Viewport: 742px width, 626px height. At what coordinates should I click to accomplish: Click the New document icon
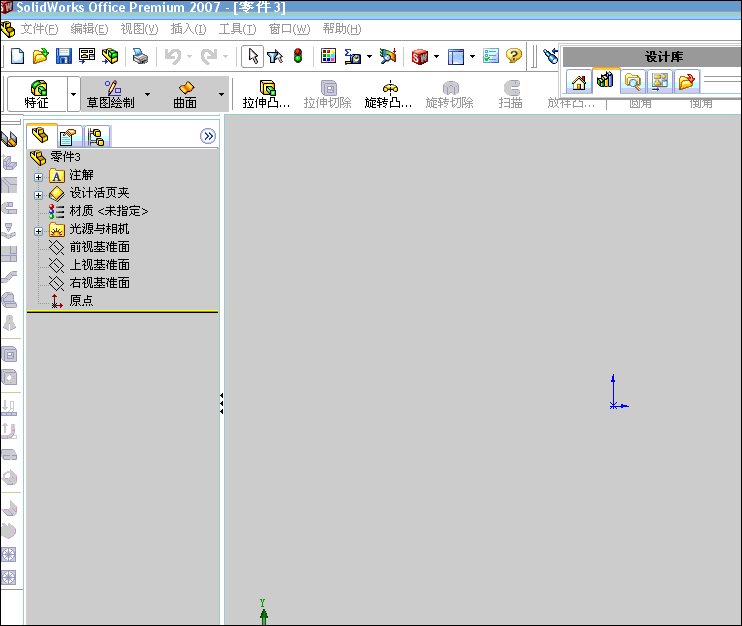pos(17,56)
